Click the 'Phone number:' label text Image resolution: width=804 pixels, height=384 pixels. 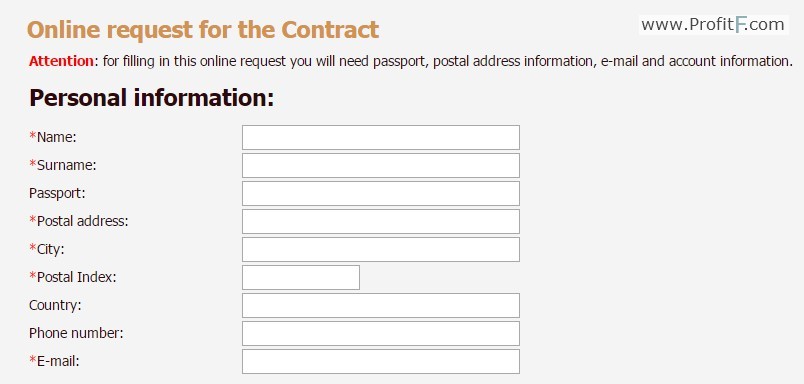76,333
